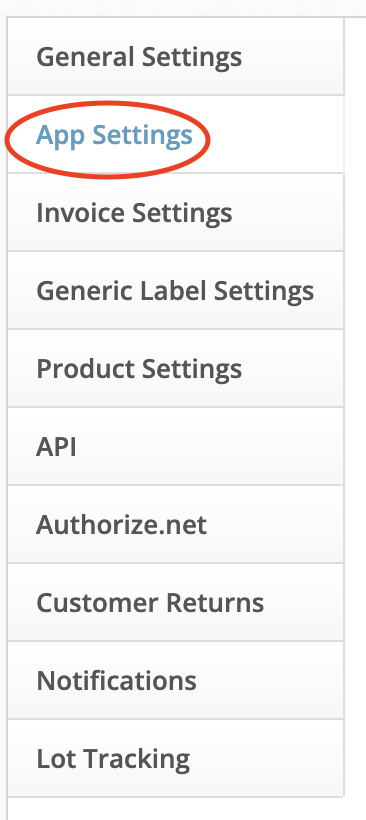Choose Authorize.net from the settings list
Viewport: 366px width, 820px height.
coord(176,524)
